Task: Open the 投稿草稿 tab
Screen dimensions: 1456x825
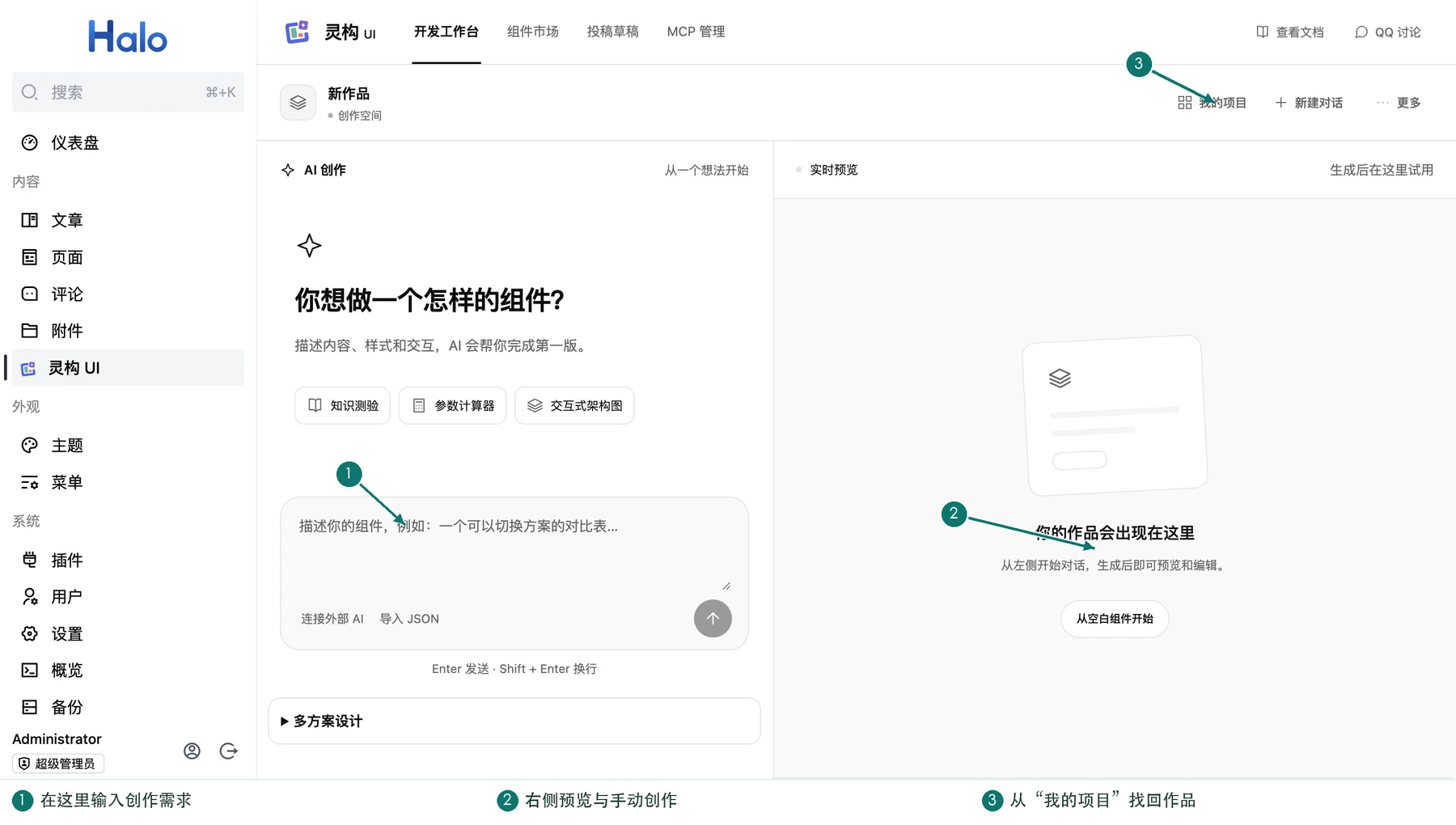Action: pos(613,32)
